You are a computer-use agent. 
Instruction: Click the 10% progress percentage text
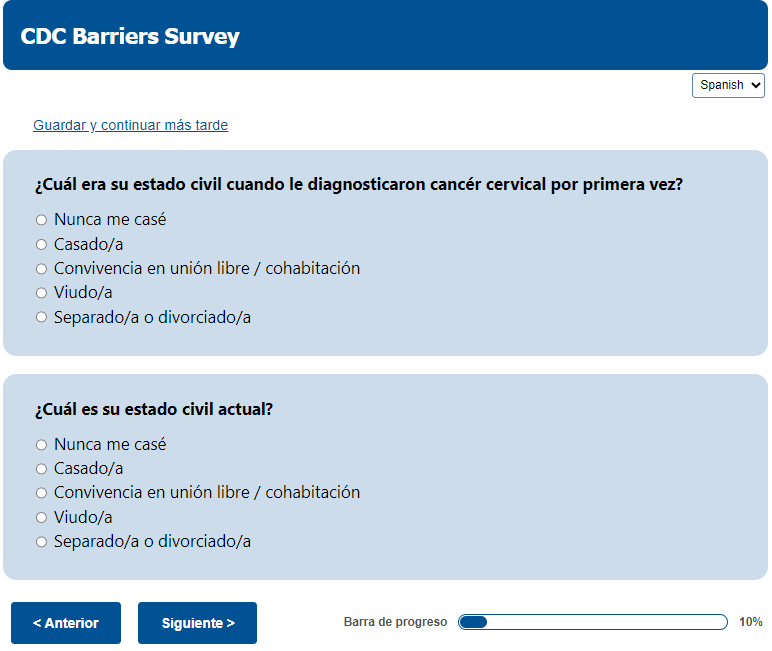[x=750, y=622]
